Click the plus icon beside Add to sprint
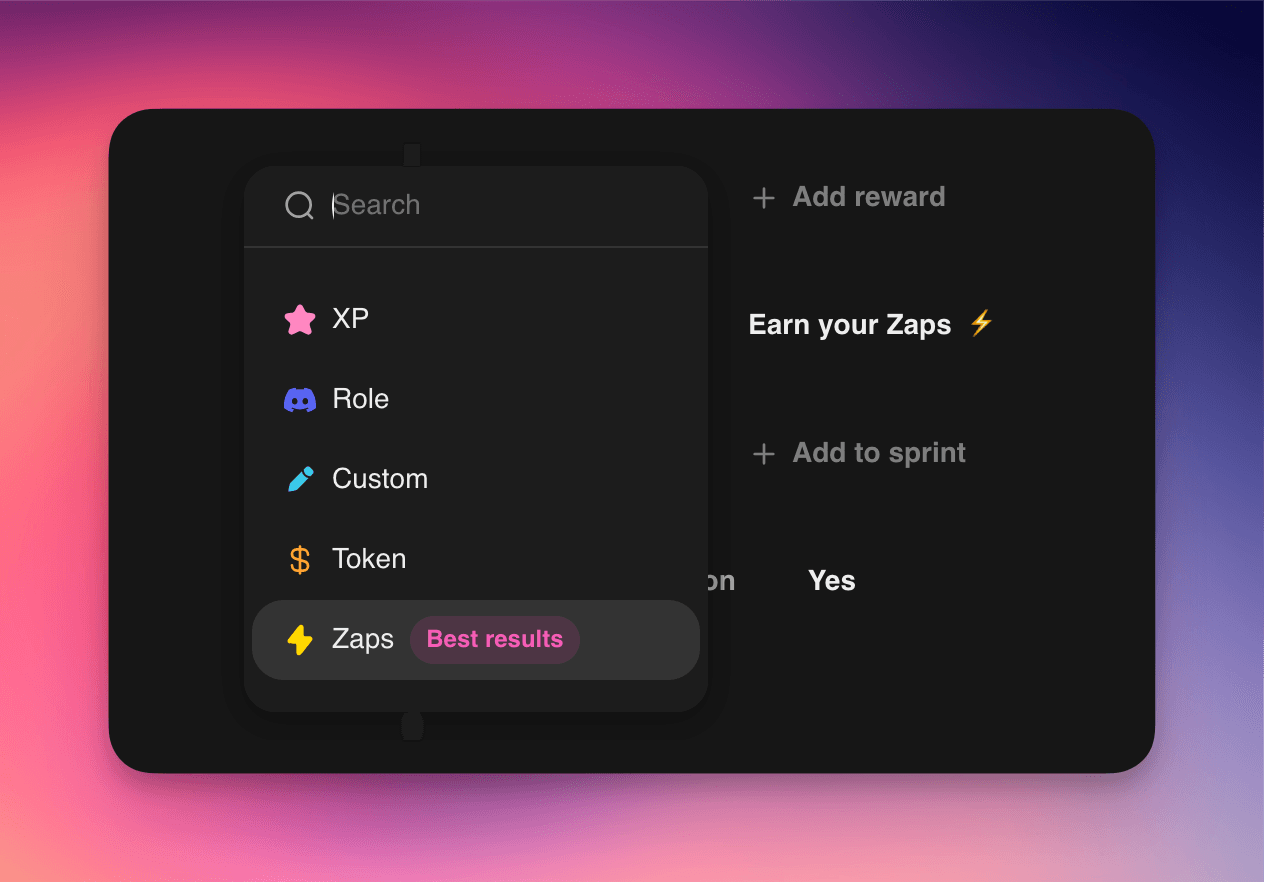The height and width of the screenshot is (882, 1264). tap(764, 454)
